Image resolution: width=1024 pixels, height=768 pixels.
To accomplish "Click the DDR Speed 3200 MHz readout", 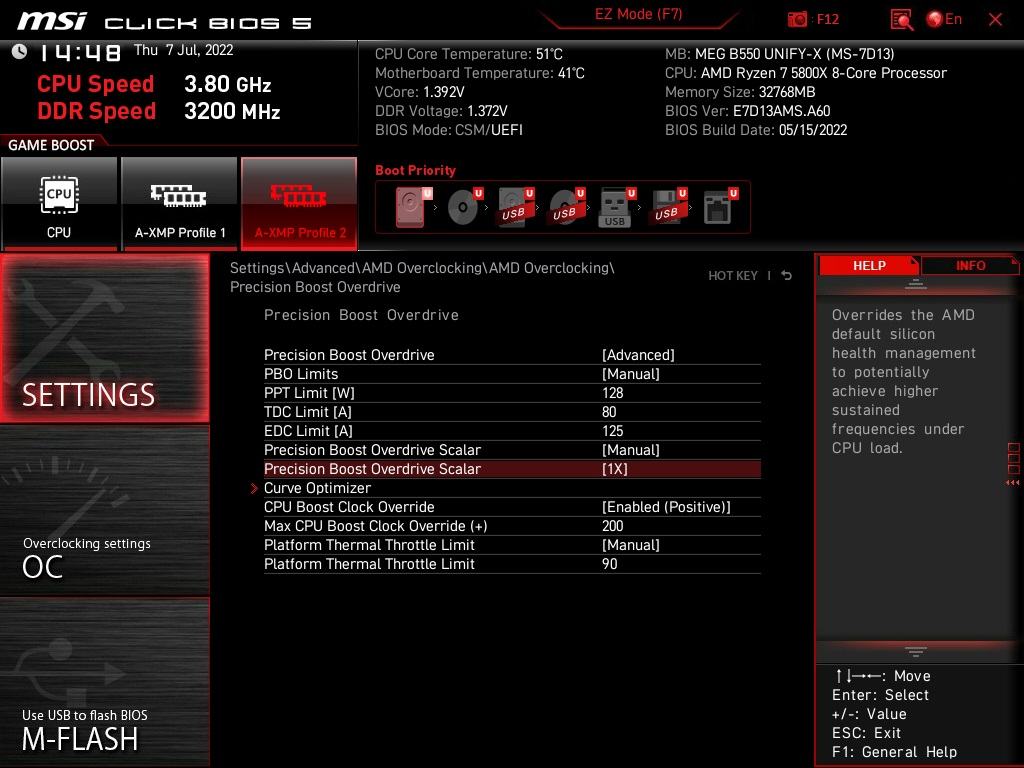I will pyautogui.click(x=159, y=111).
